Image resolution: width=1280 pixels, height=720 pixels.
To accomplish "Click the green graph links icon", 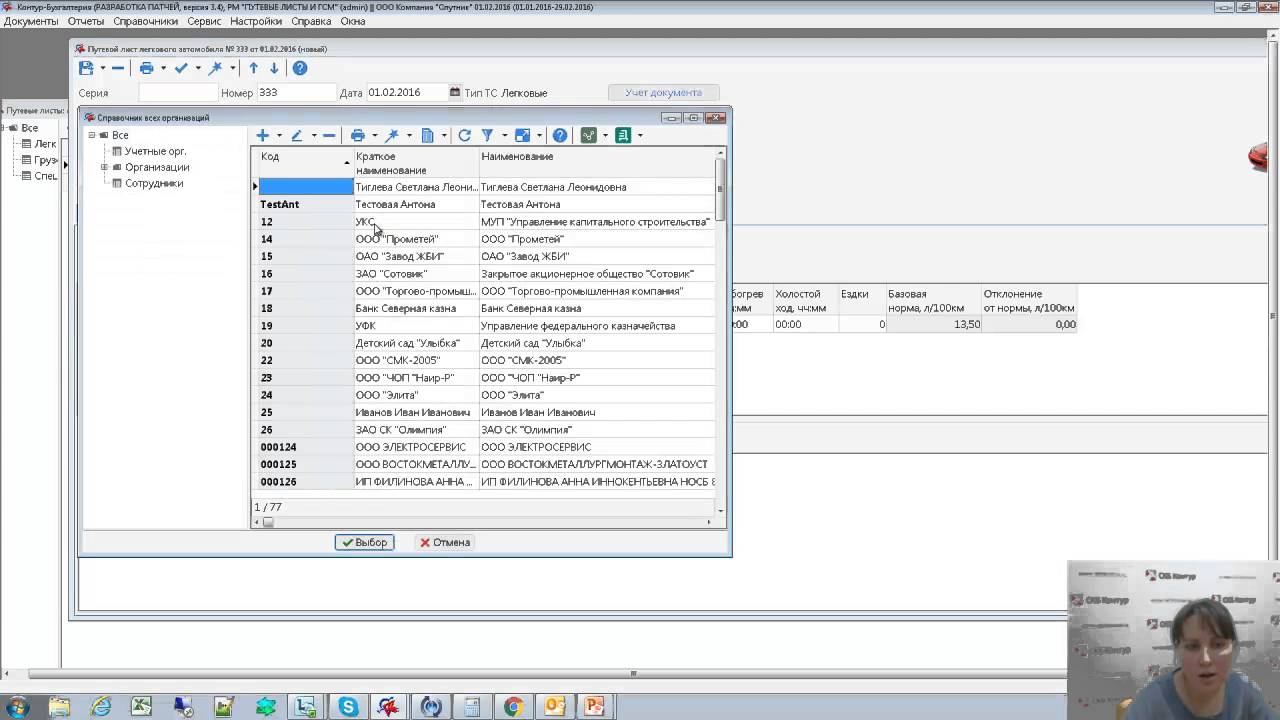I will pos(588,135).
